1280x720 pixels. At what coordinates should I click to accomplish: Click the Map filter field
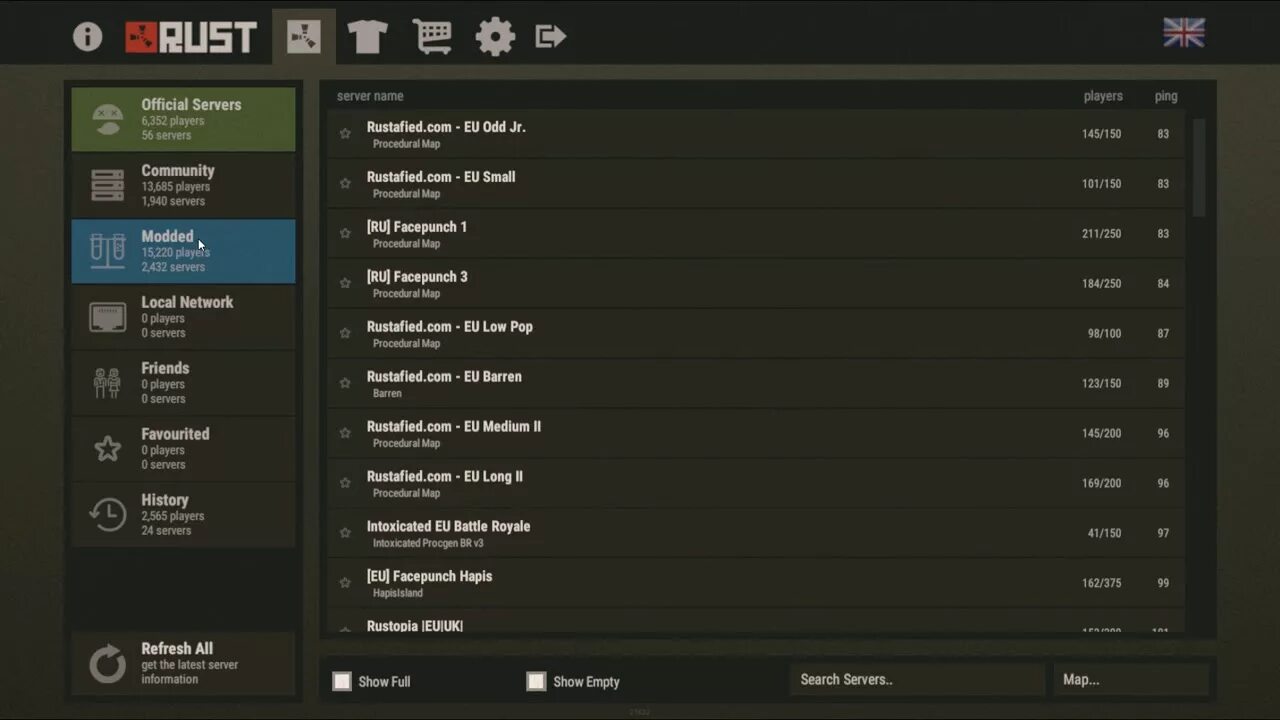point(1131,680)
